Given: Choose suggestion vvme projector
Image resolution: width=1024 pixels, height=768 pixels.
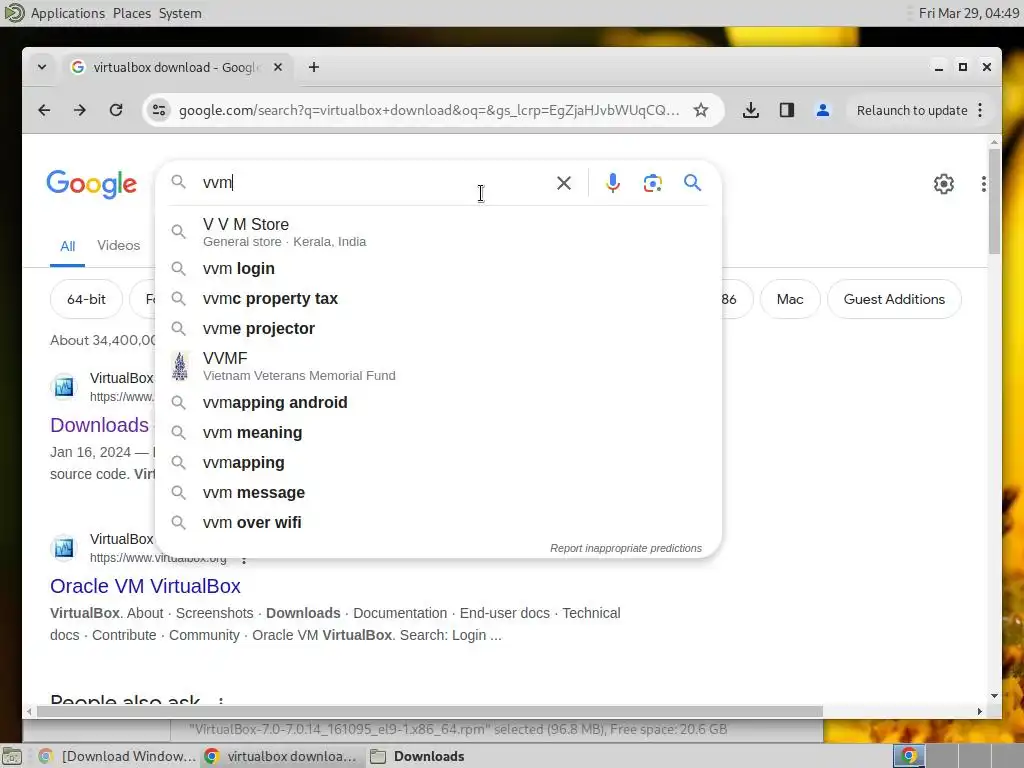Looking at the screenshot, I should tap(438, 328).
